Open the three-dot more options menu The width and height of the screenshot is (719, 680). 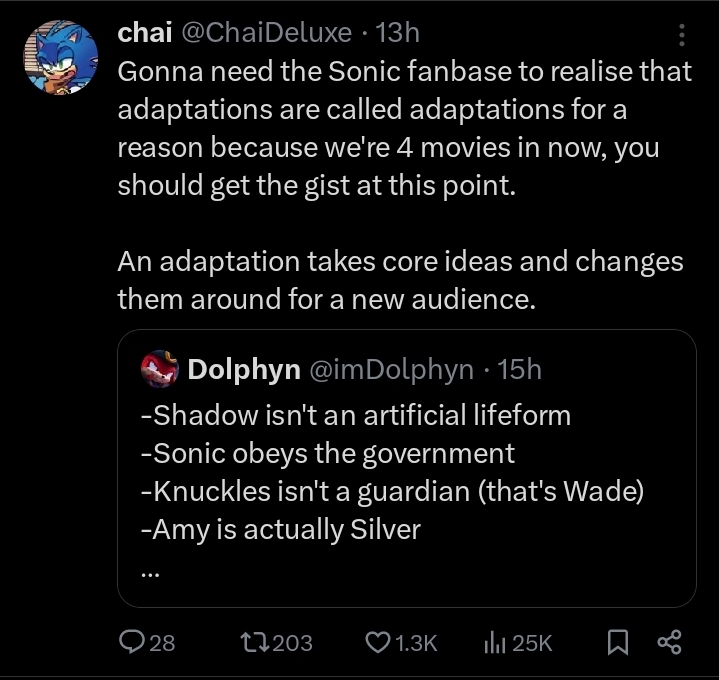683,36
